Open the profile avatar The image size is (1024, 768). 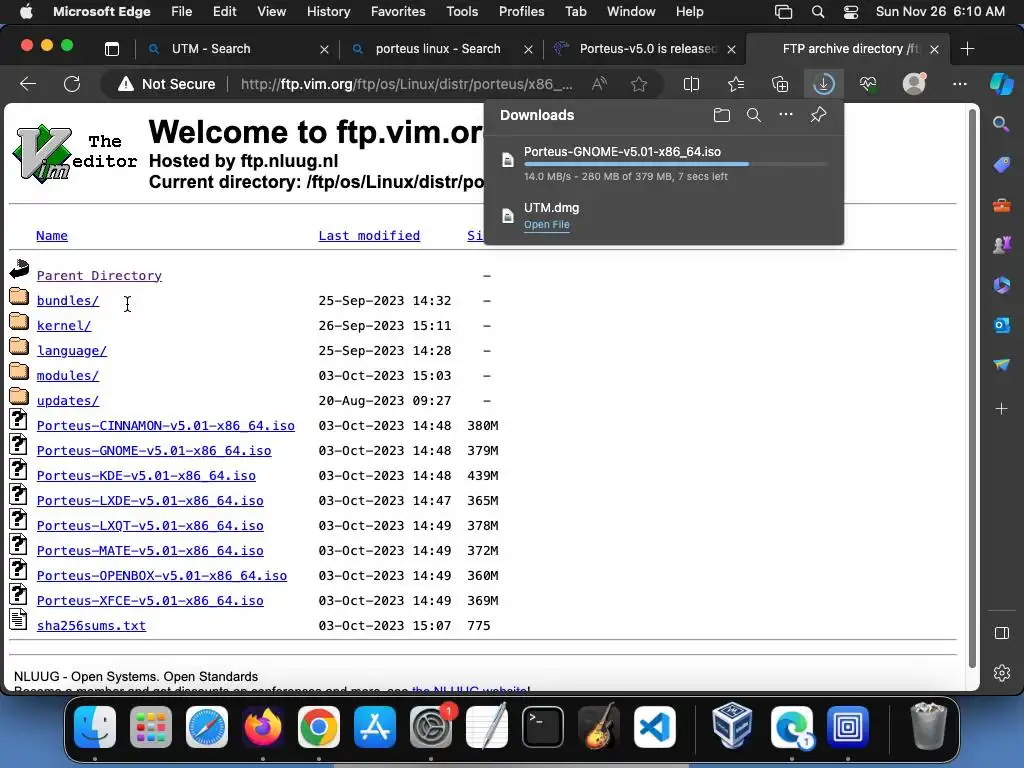(914, 84)
